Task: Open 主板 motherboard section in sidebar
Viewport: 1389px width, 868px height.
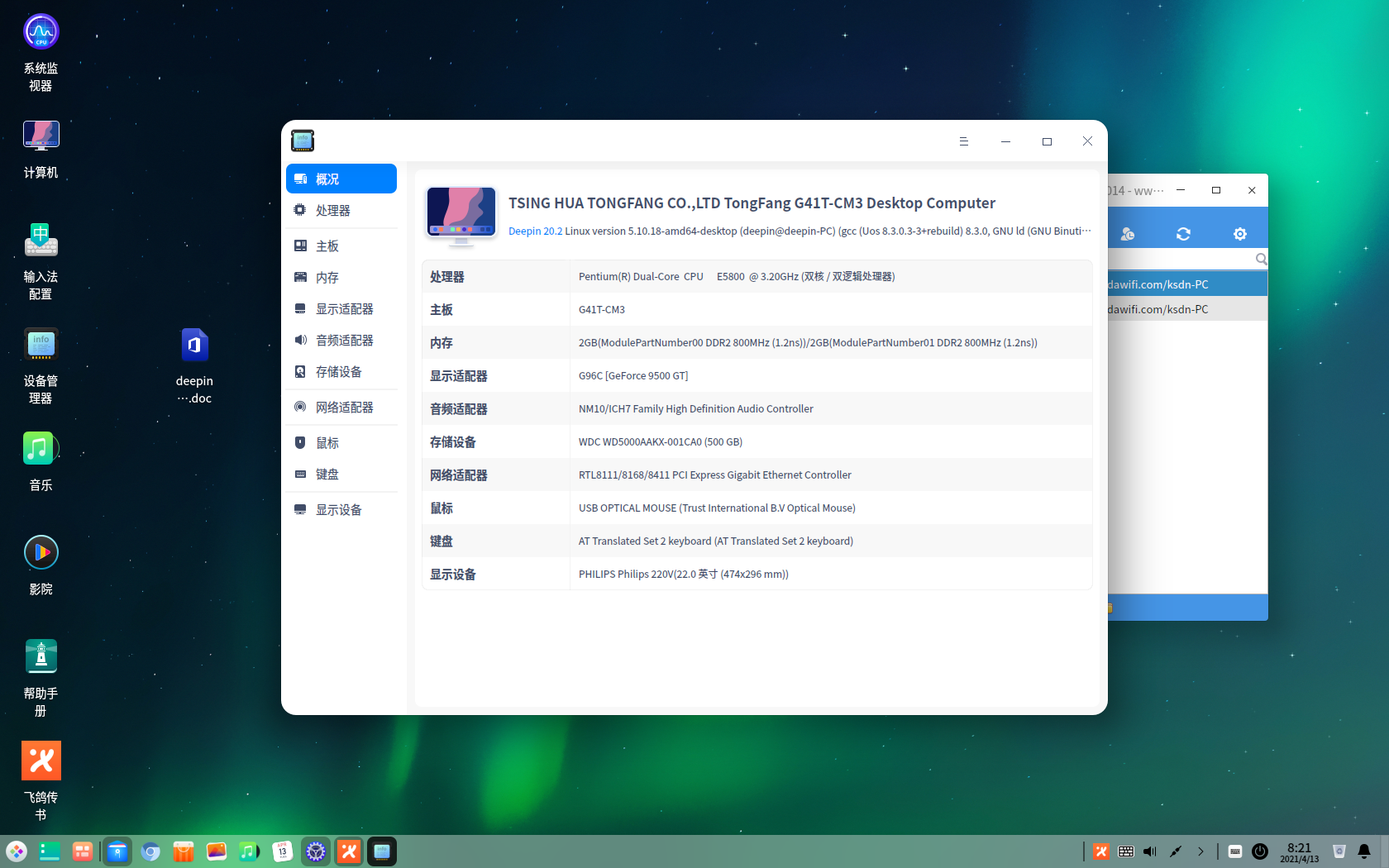Action: pyautogui.click(x=341, y=246)
